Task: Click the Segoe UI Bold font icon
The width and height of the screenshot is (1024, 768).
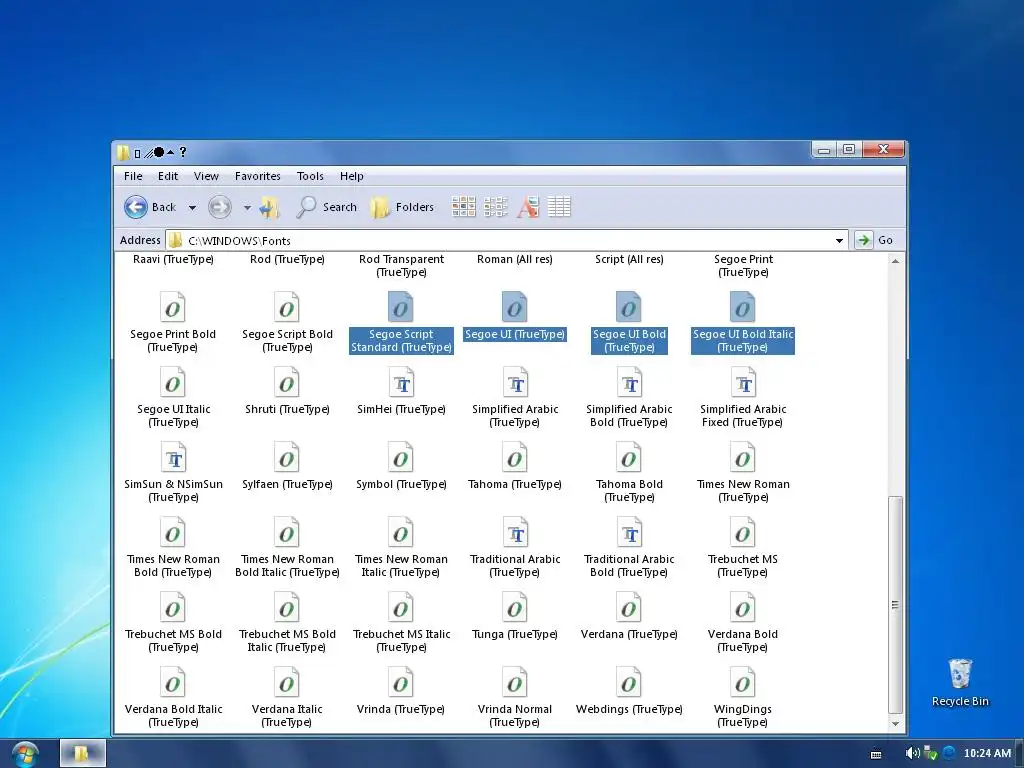Action: [629, 307]
